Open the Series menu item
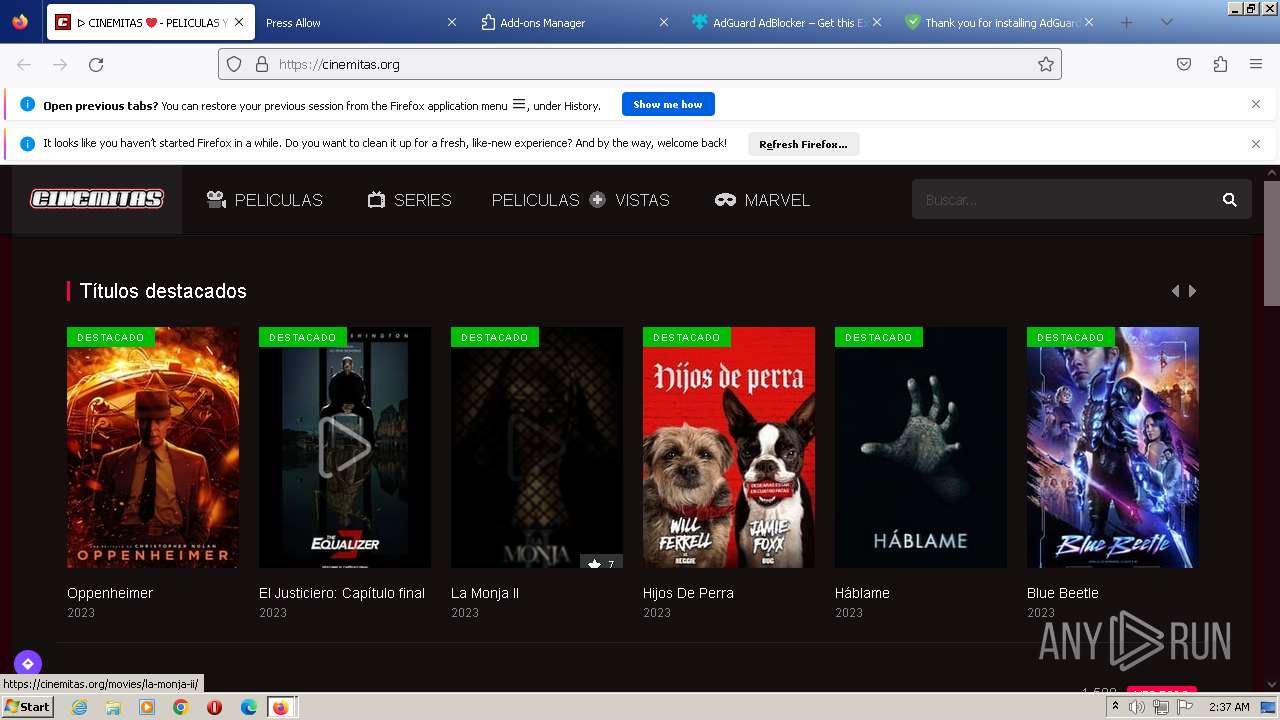The image size is (1280, 720). [x=409, y=200]
